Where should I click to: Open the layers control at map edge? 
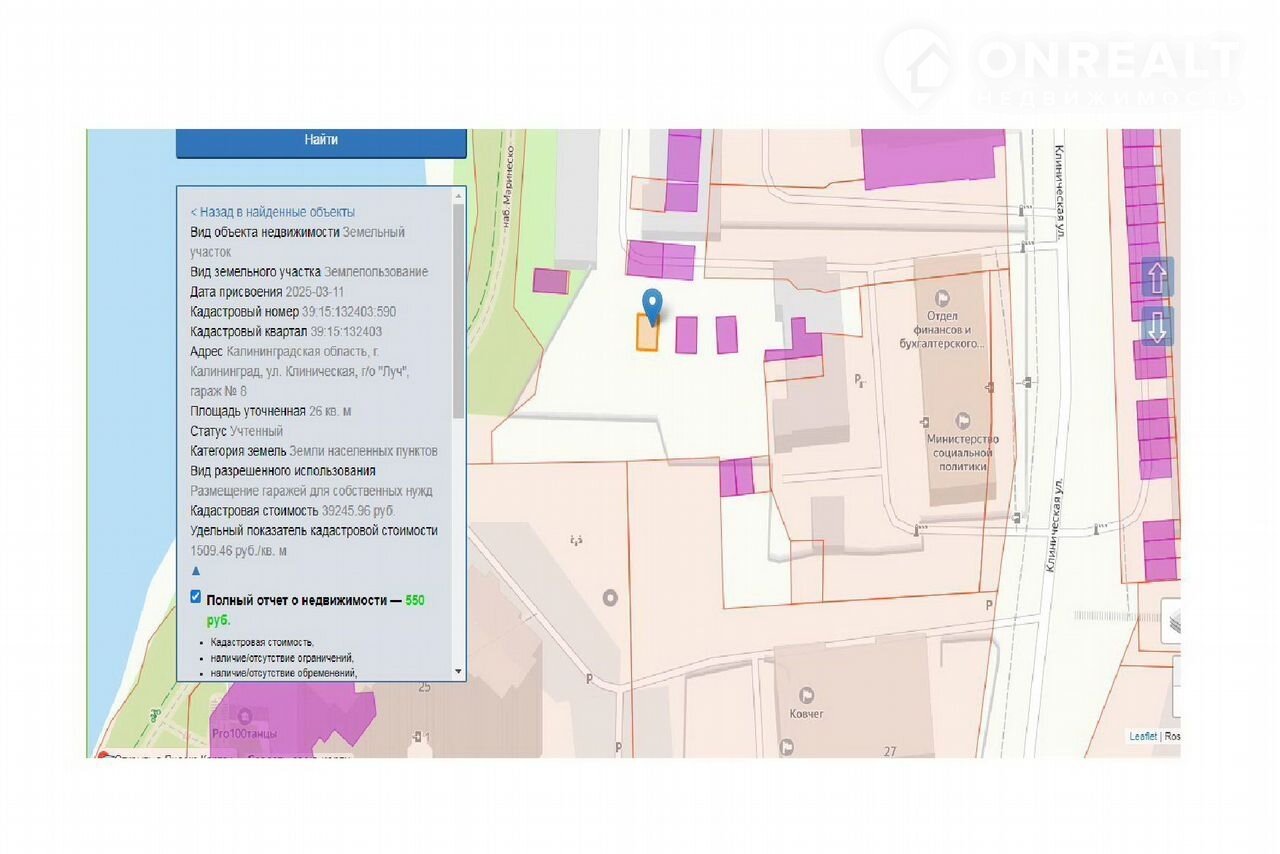[1172, 620]
